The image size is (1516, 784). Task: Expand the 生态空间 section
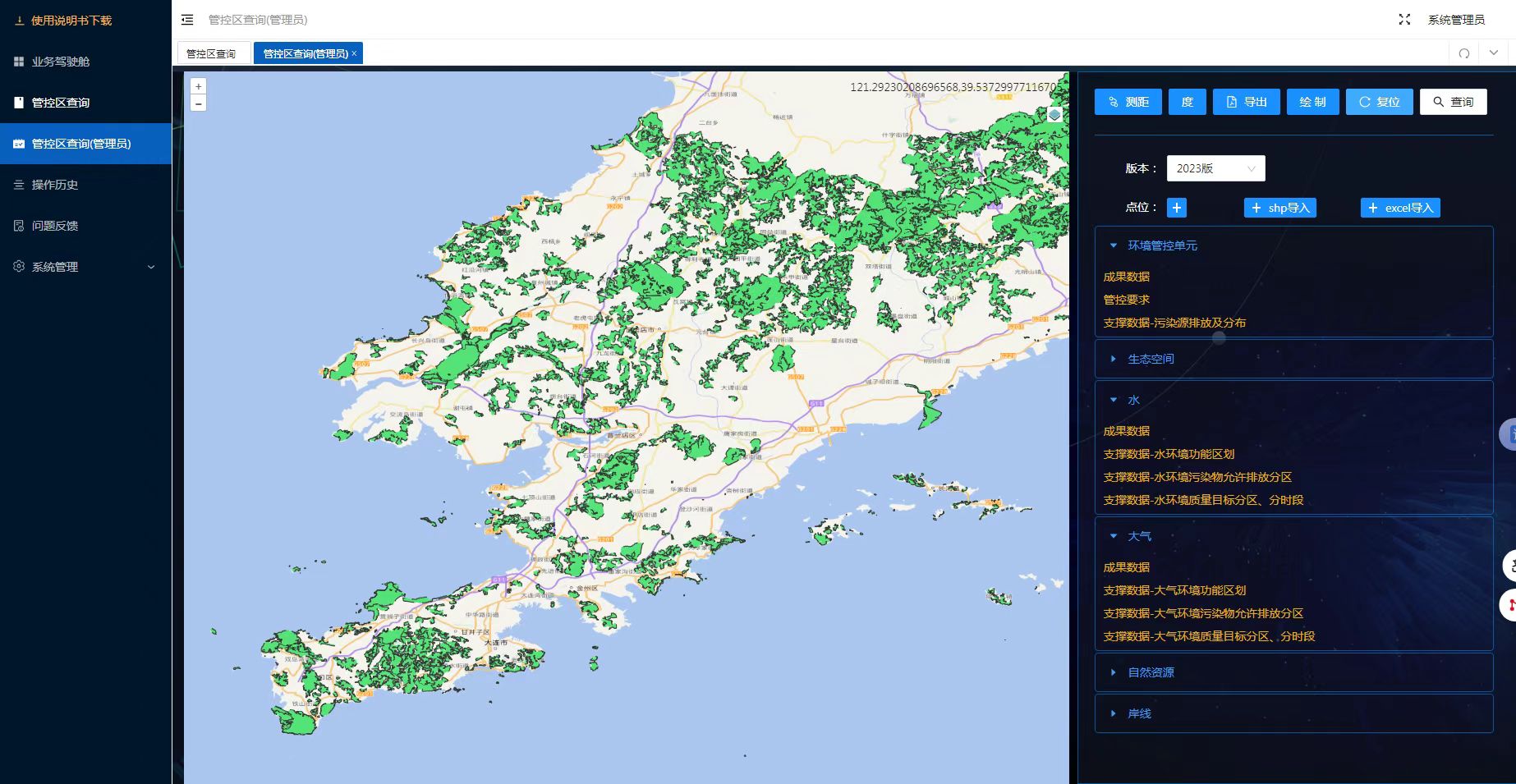(x=1151, y=359)
